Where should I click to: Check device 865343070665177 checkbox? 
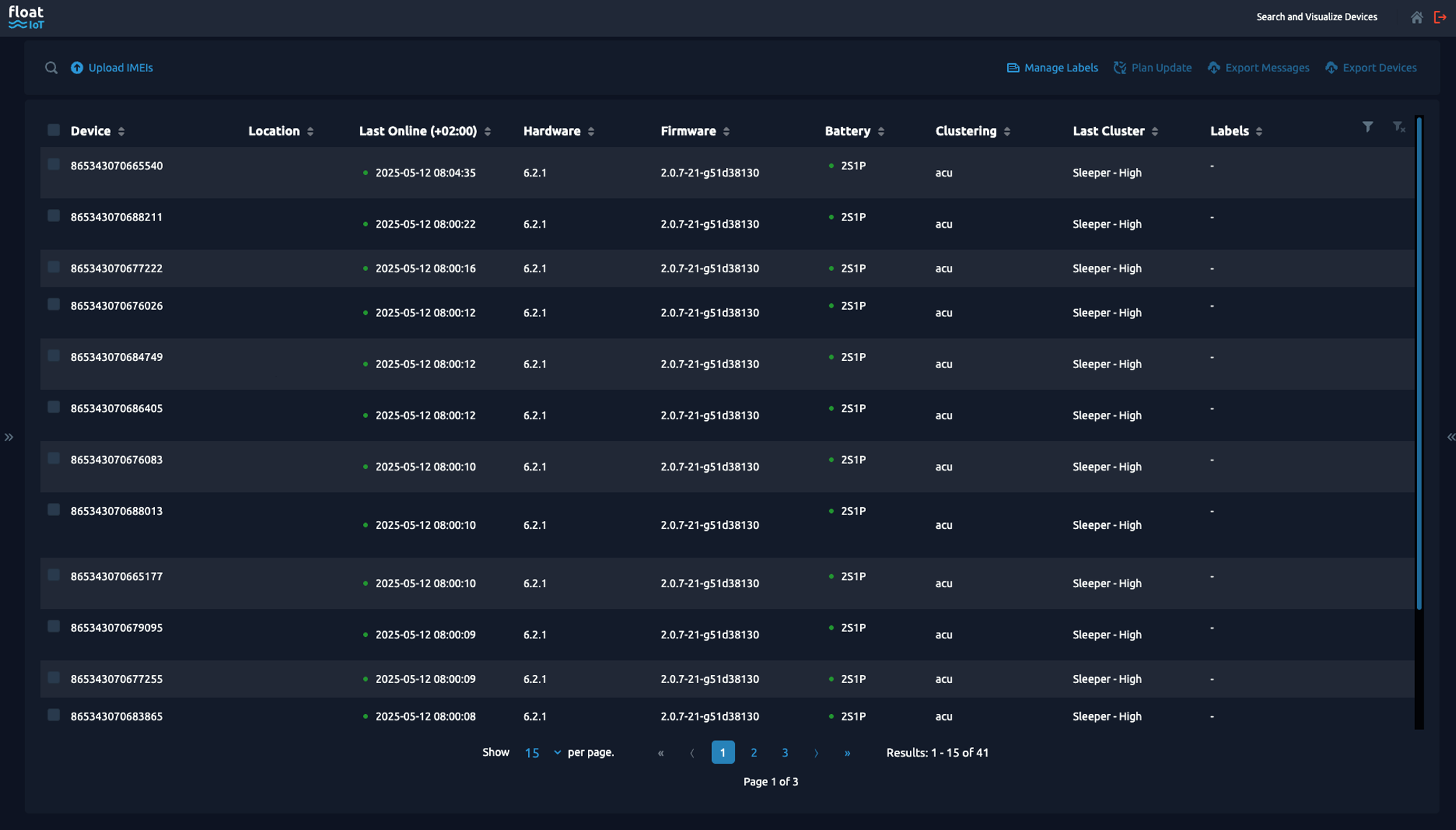click(53, 575)
